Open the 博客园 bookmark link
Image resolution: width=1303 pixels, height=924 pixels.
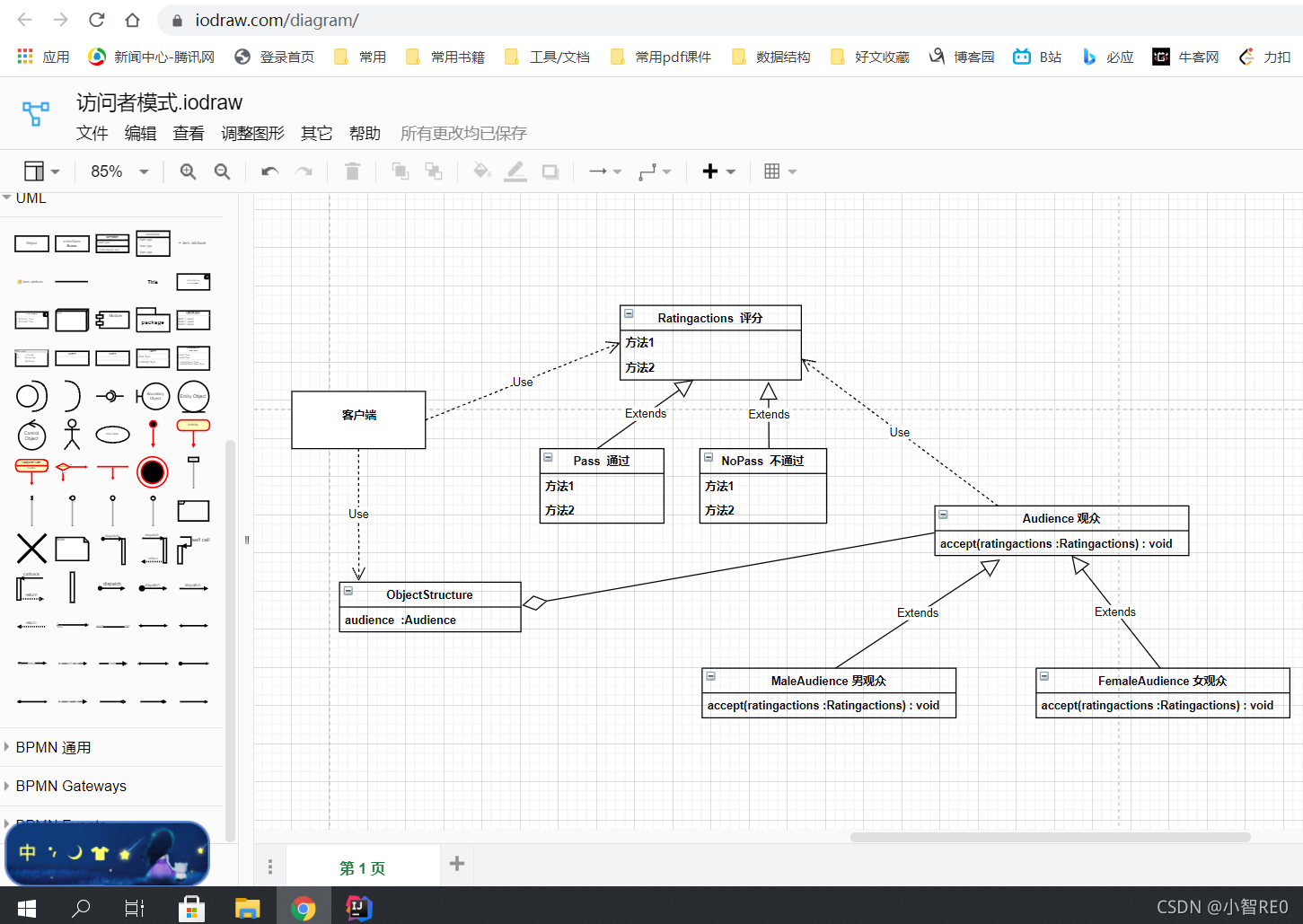962,57
